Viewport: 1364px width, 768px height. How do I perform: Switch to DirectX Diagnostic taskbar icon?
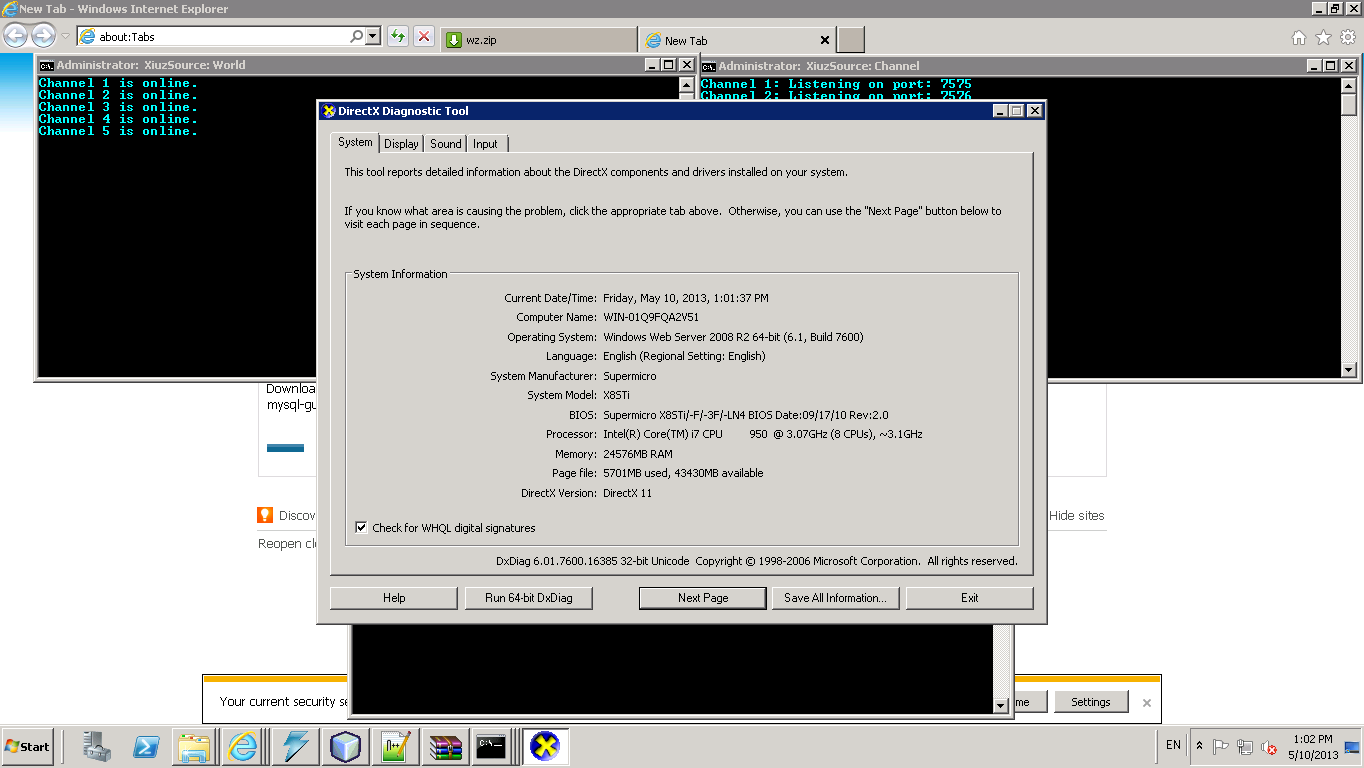click(x=545, y=746)
